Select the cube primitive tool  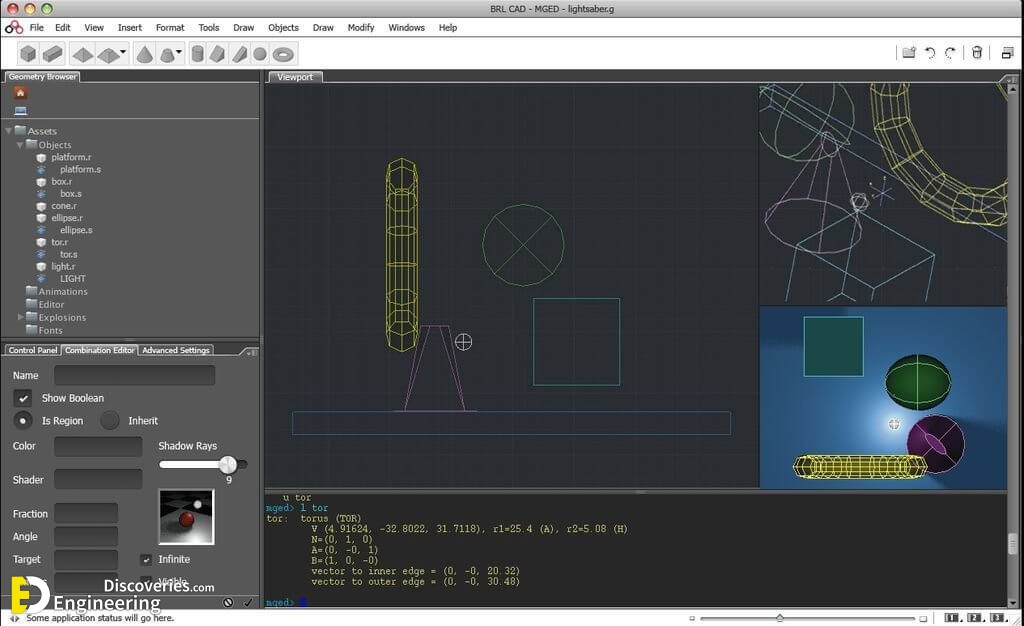(28, 54)
